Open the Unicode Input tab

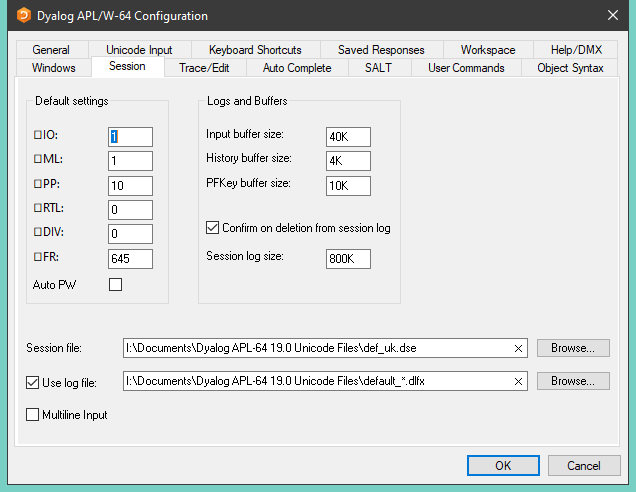pyautogui.click(x=139, y=50)
